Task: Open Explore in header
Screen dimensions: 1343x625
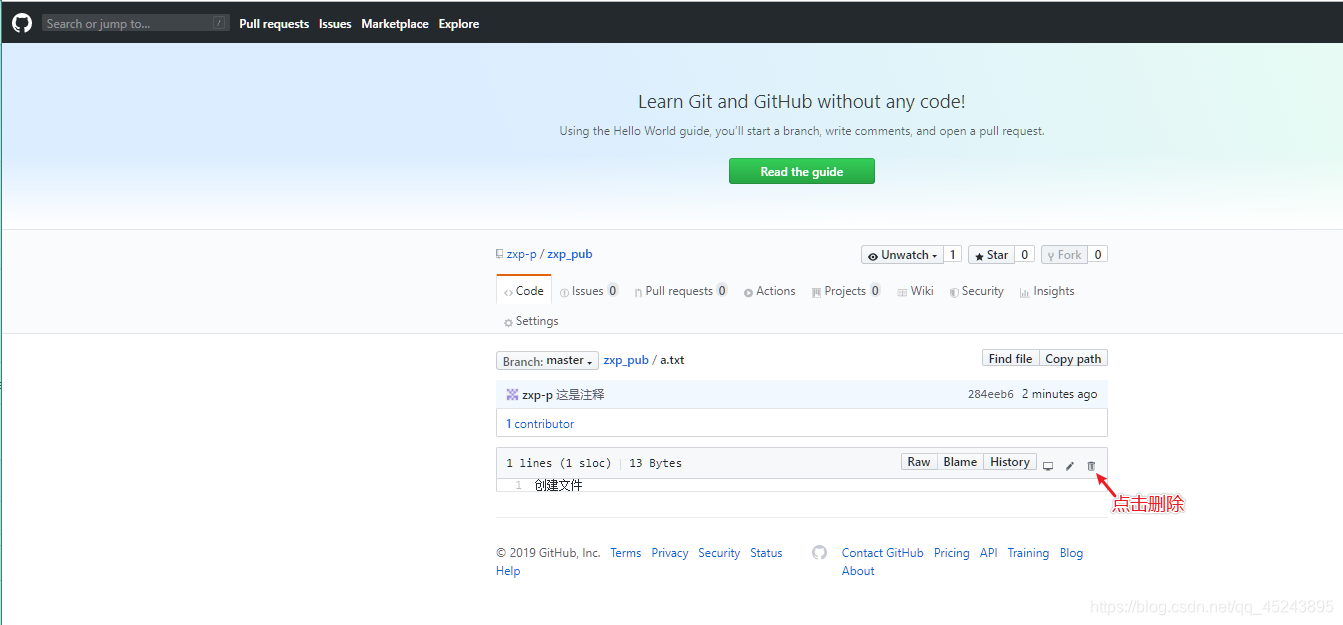Action: coord(459,24)
